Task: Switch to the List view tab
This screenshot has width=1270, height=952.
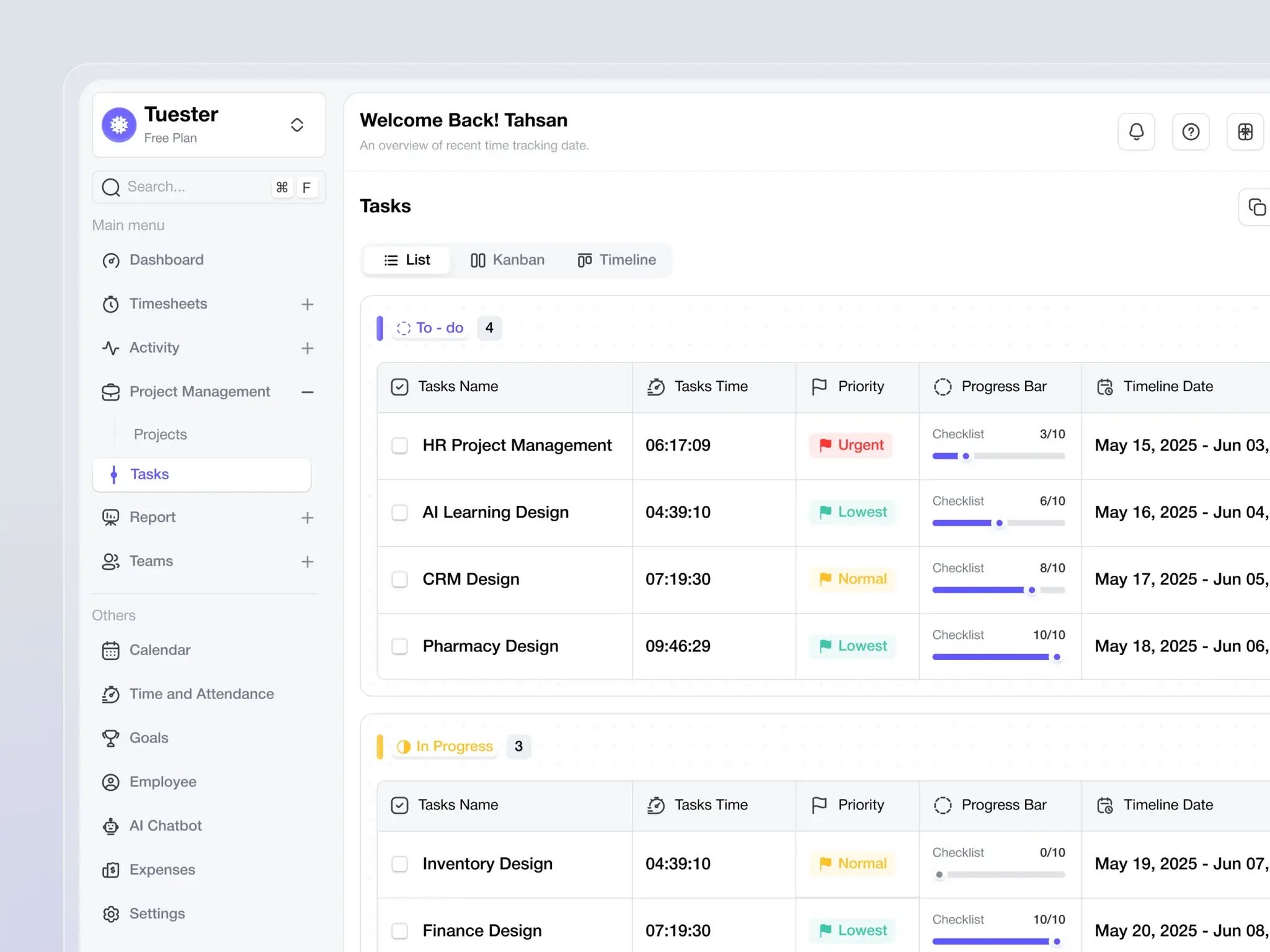Action: [407, 260]
